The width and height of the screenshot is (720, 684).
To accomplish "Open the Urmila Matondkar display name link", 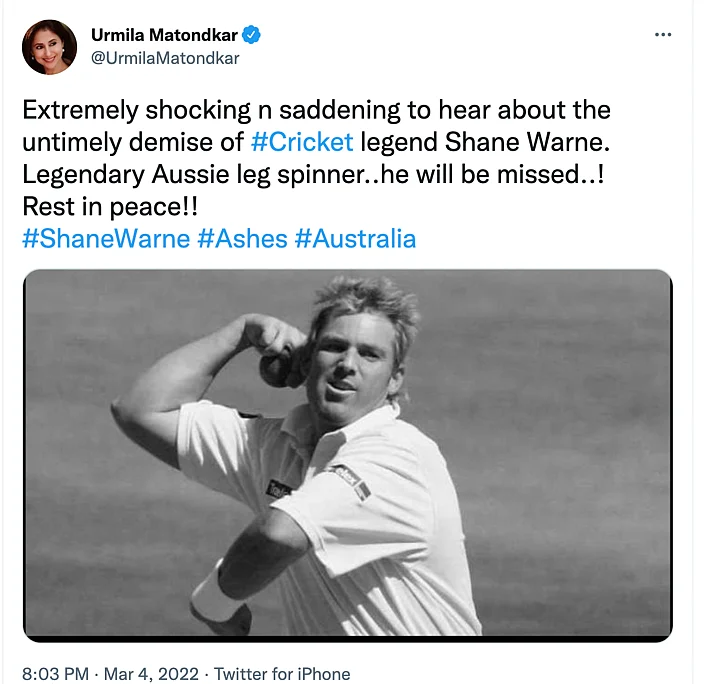I will [164, 35].
